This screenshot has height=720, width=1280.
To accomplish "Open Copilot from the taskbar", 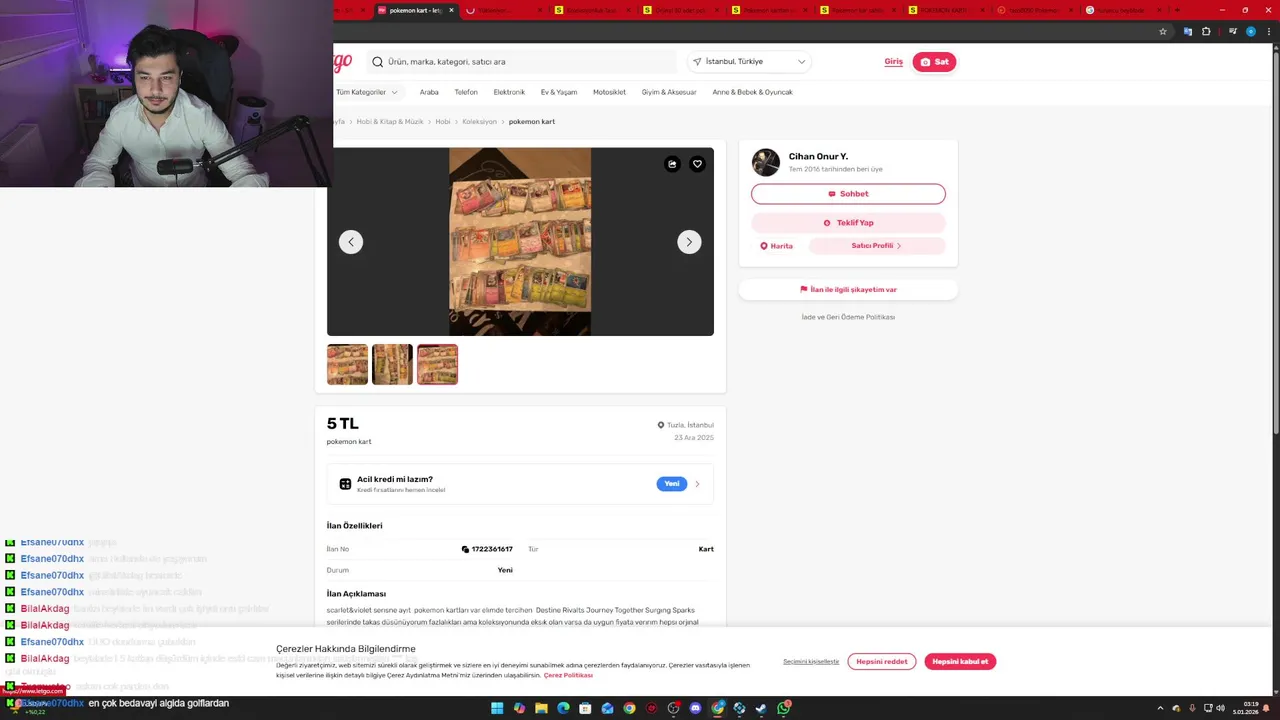I will point(519,708).
